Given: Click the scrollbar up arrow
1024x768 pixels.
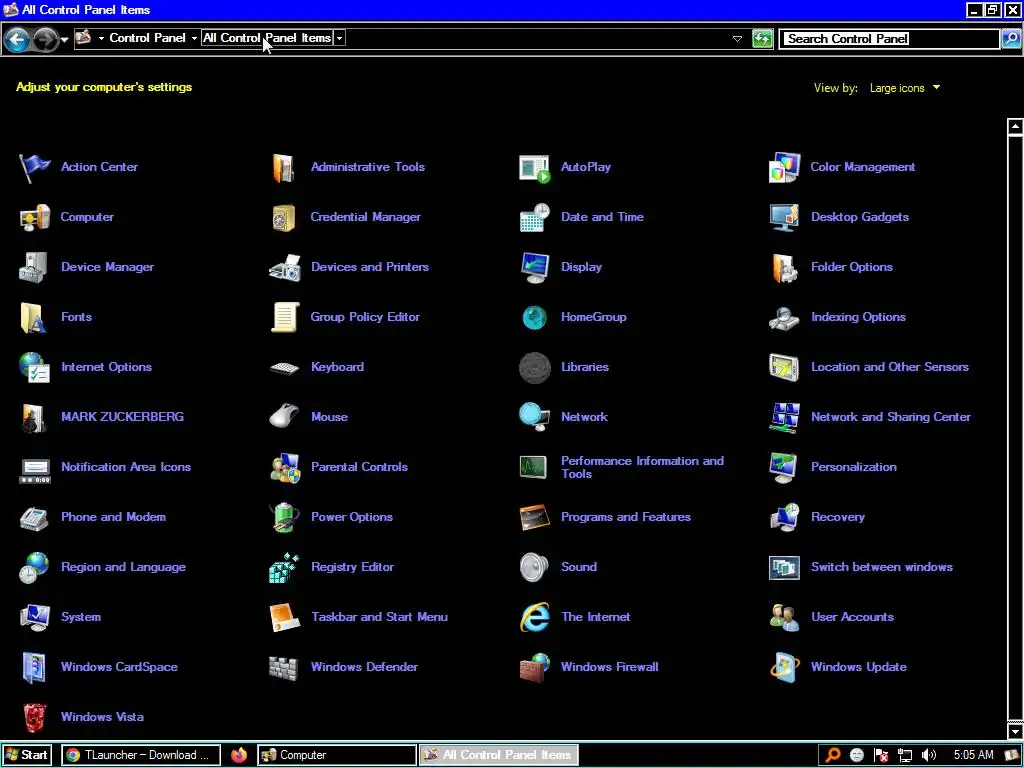Looking at the screenshot, I should click(x=1015, y=127).
